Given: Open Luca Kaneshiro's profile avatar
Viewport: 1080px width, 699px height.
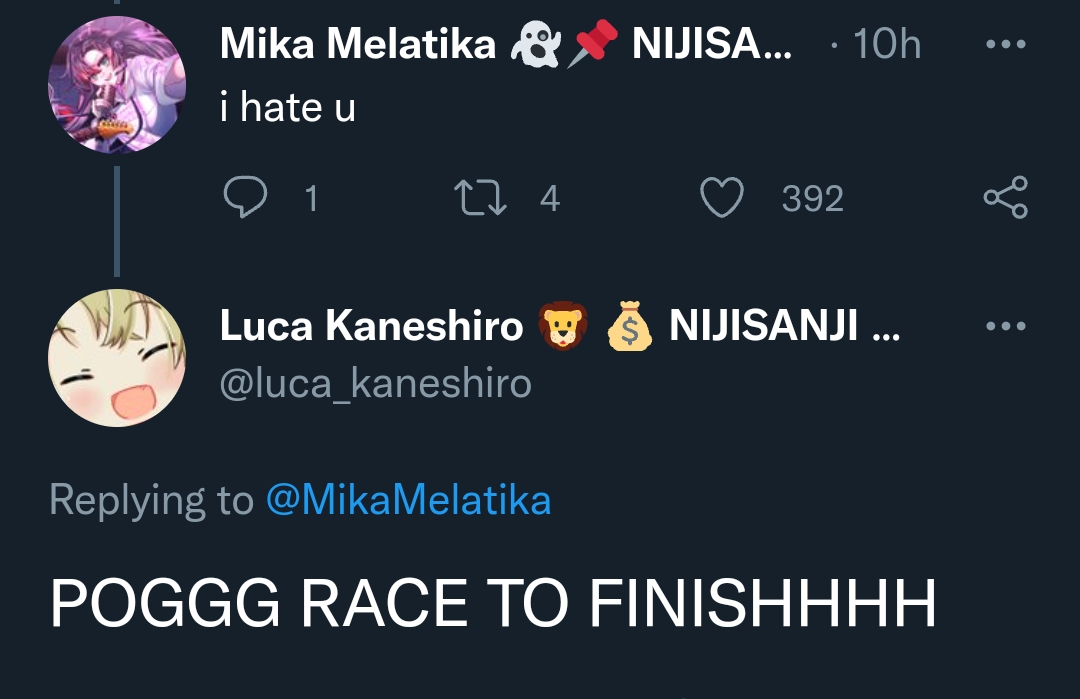Looking at the screenshot, I should click(117, 358).
